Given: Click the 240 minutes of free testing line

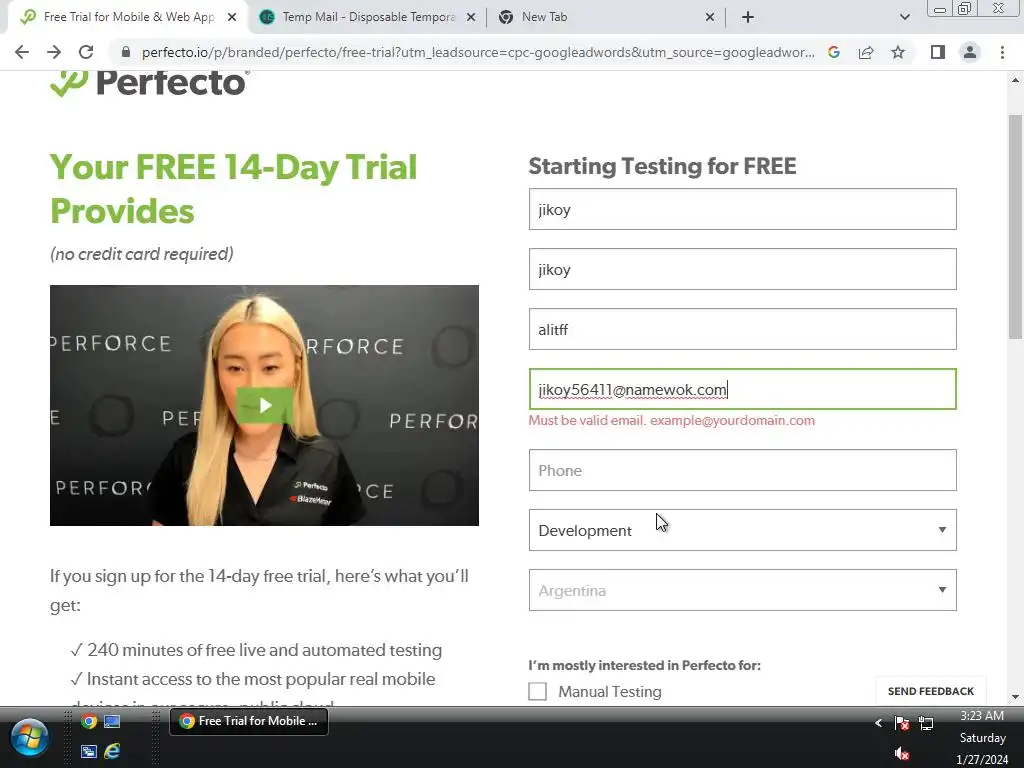Looking at the screenshot, I should [256, 650].
